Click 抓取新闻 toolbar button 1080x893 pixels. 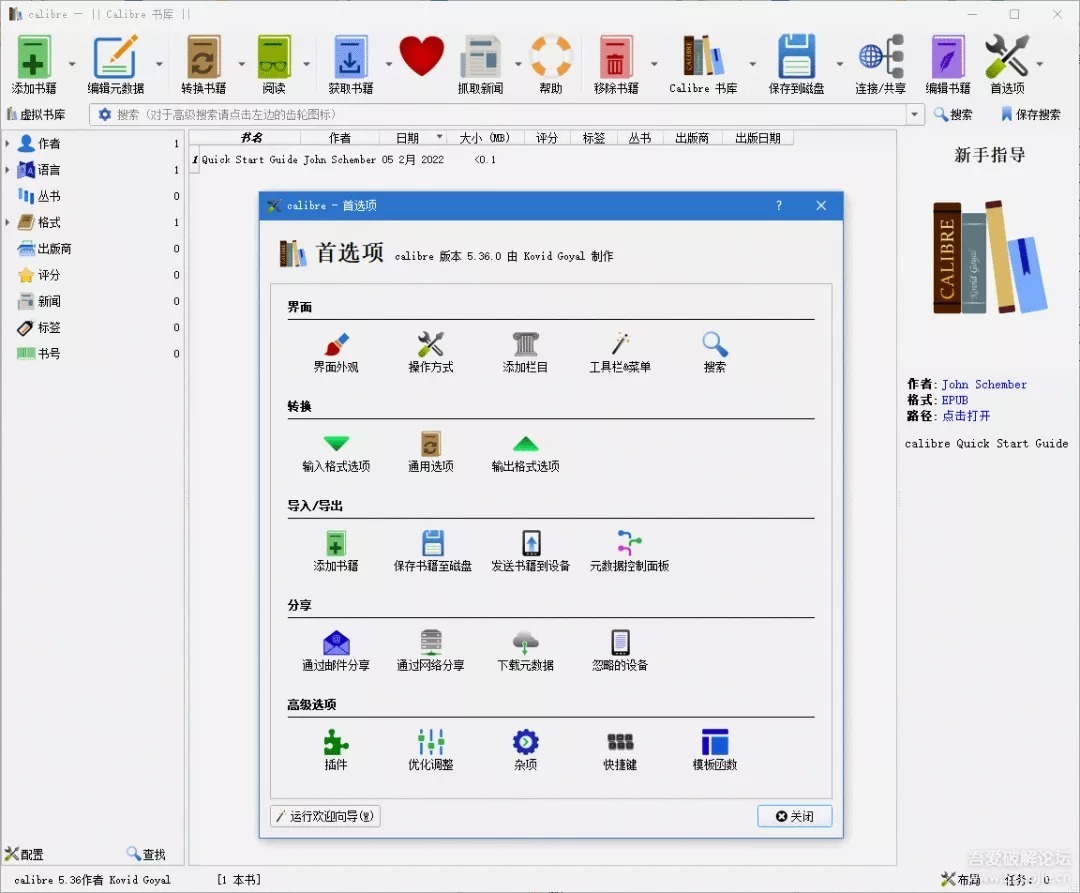[x=480, y=64]
